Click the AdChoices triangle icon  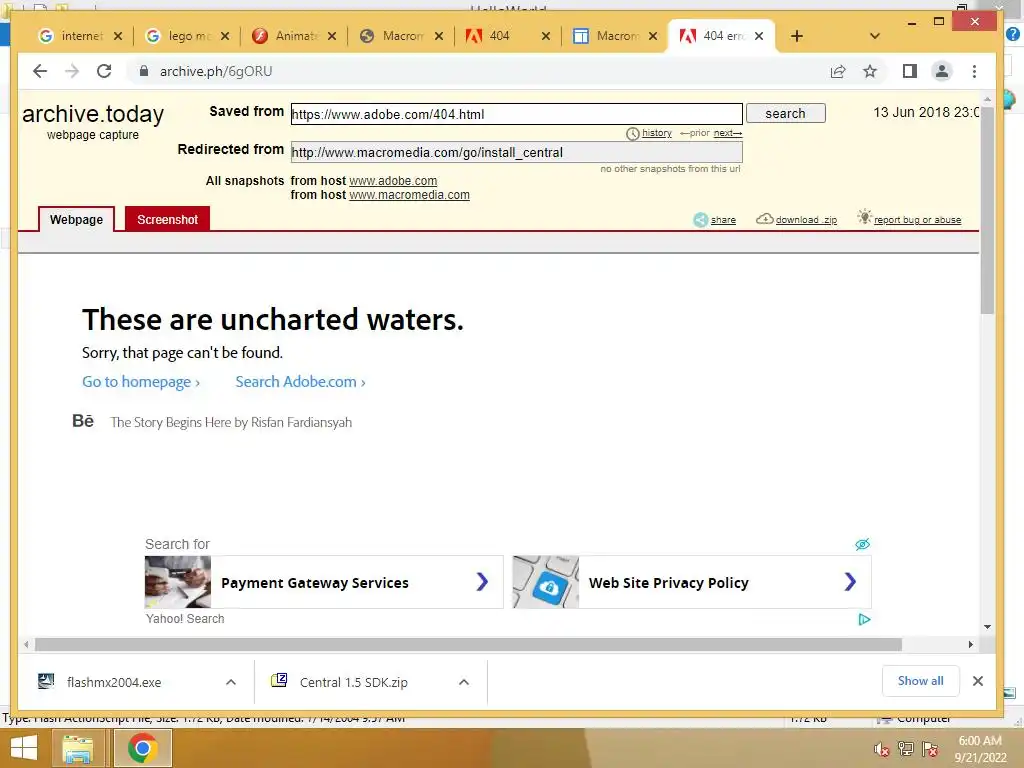pos(864,619)
